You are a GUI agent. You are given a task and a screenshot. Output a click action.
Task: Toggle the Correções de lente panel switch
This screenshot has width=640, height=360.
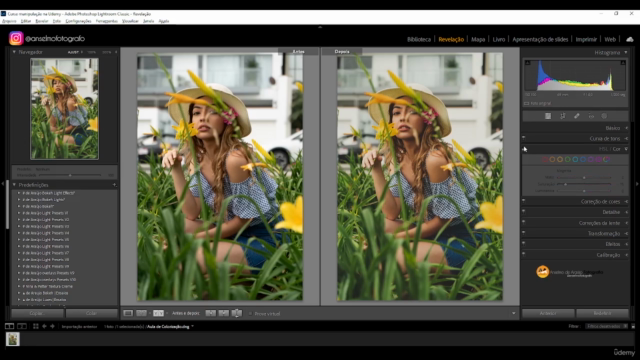tap(524, 222)
